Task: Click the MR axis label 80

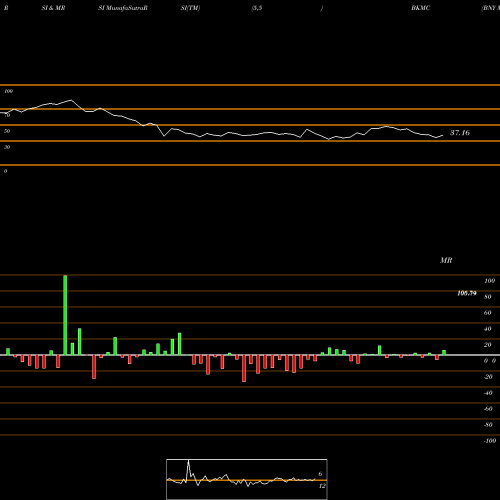Action: (x=488, y=297)
